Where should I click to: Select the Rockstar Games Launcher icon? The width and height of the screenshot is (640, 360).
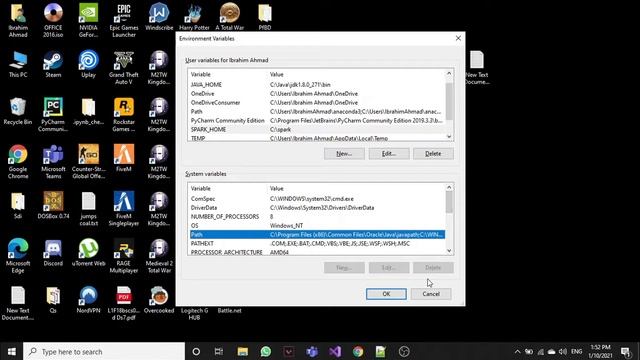click(124, 115)
